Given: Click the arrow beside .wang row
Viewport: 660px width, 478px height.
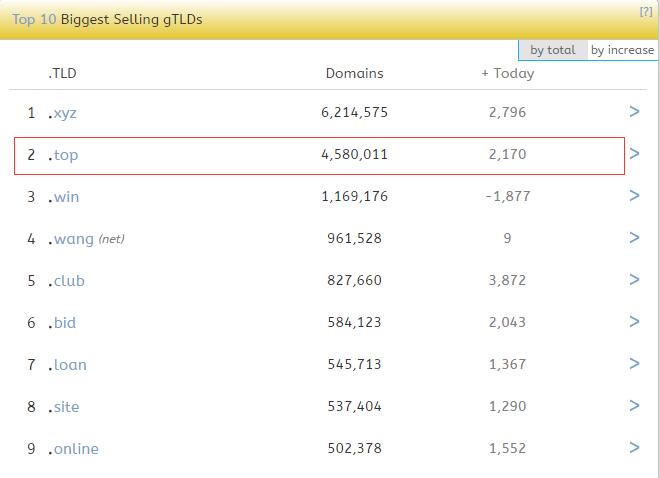Looking at the screenshot, I should 634,238.
